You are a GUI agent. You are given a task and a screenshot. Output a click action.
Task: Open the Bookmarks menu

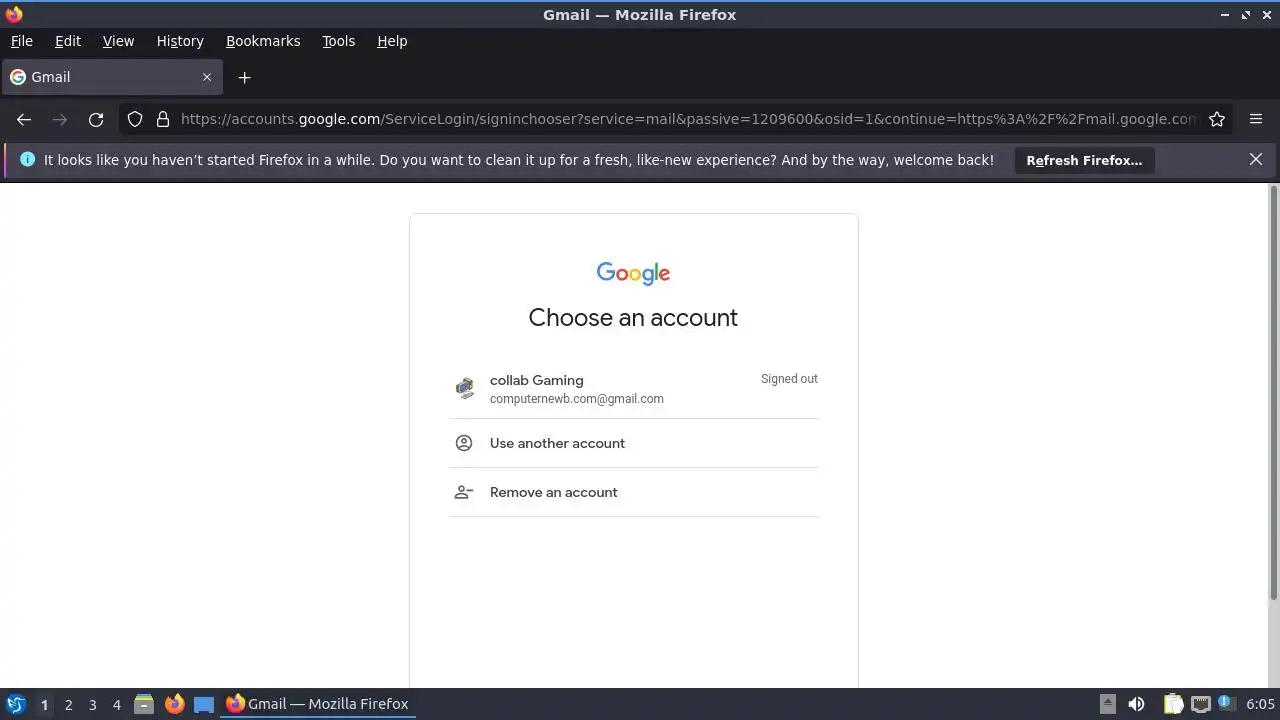click(263, 41)
